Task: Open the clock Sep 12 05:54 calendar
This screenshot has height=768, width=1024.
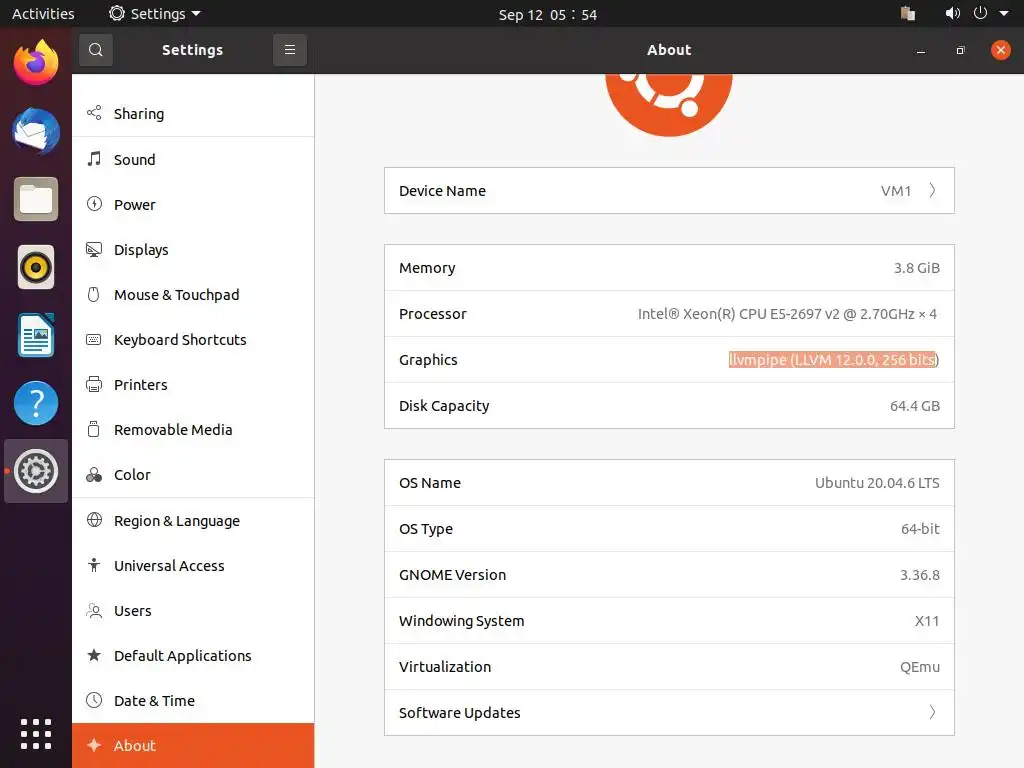Action: coord(547,14)
